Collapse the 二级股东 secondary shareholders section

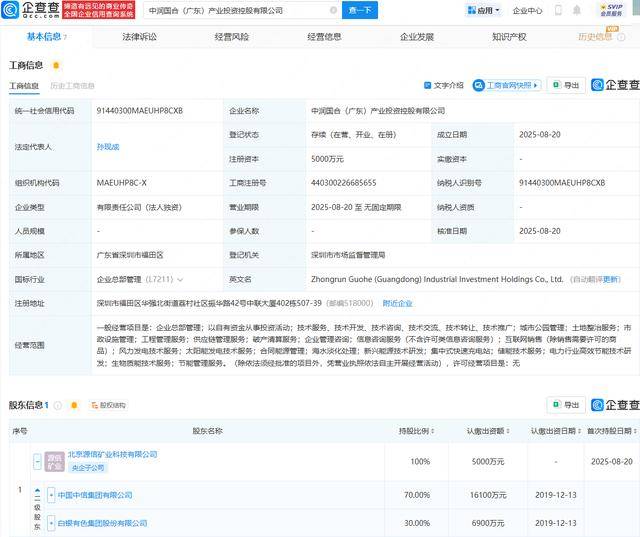(x=37, y=490)
